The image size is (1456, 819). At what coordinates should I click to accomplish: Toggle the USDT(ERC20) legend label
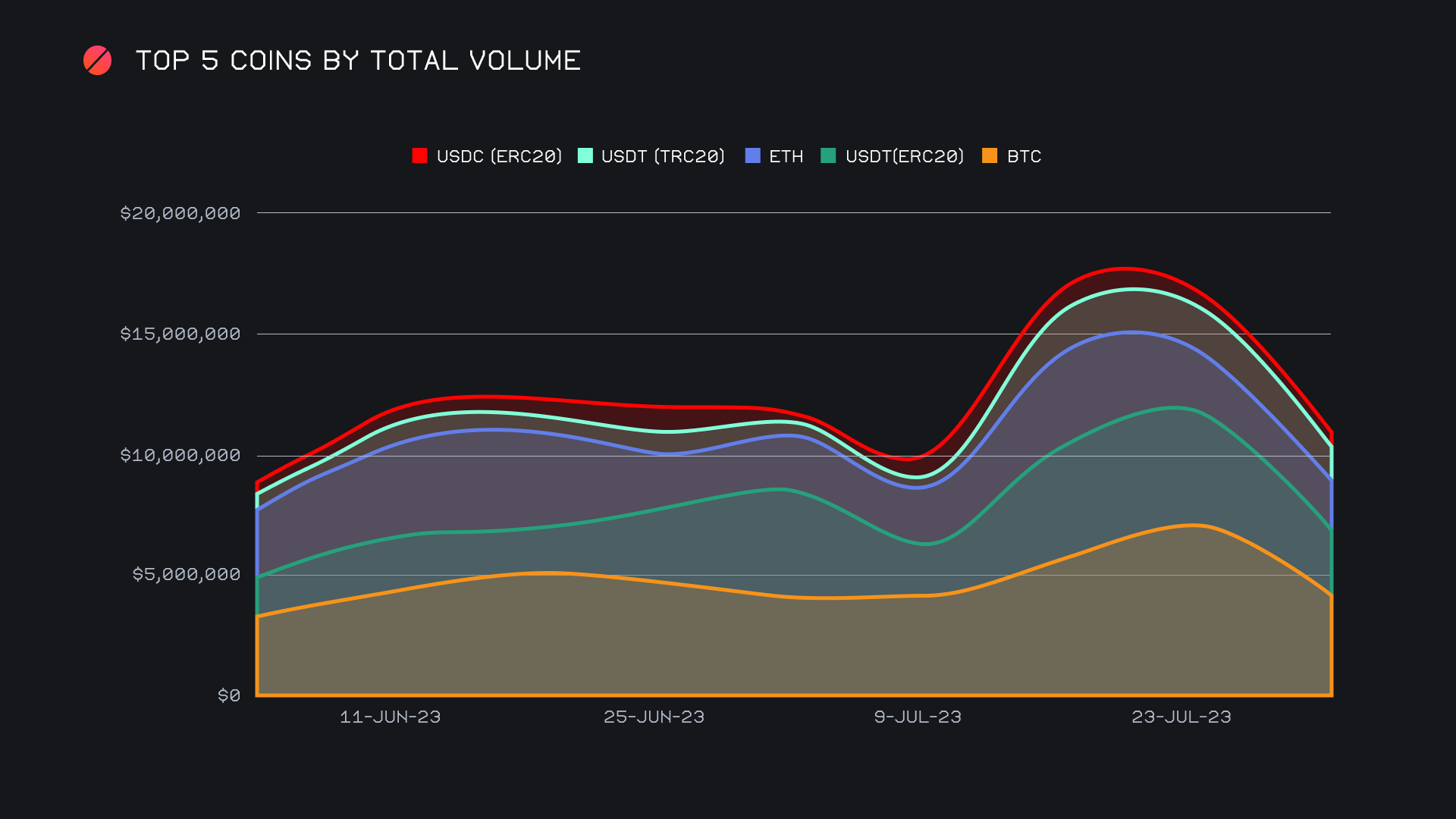click(x=904, y=156)
